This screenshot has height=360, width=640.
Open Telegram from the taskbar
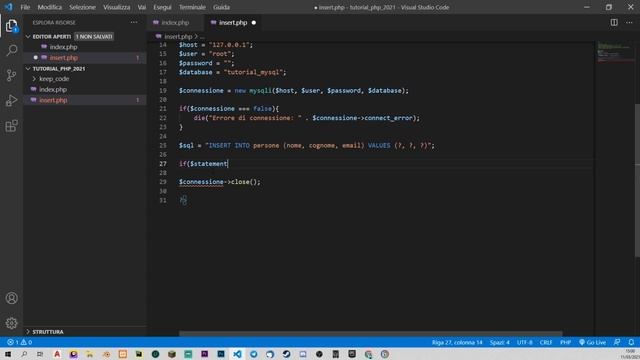253,354
